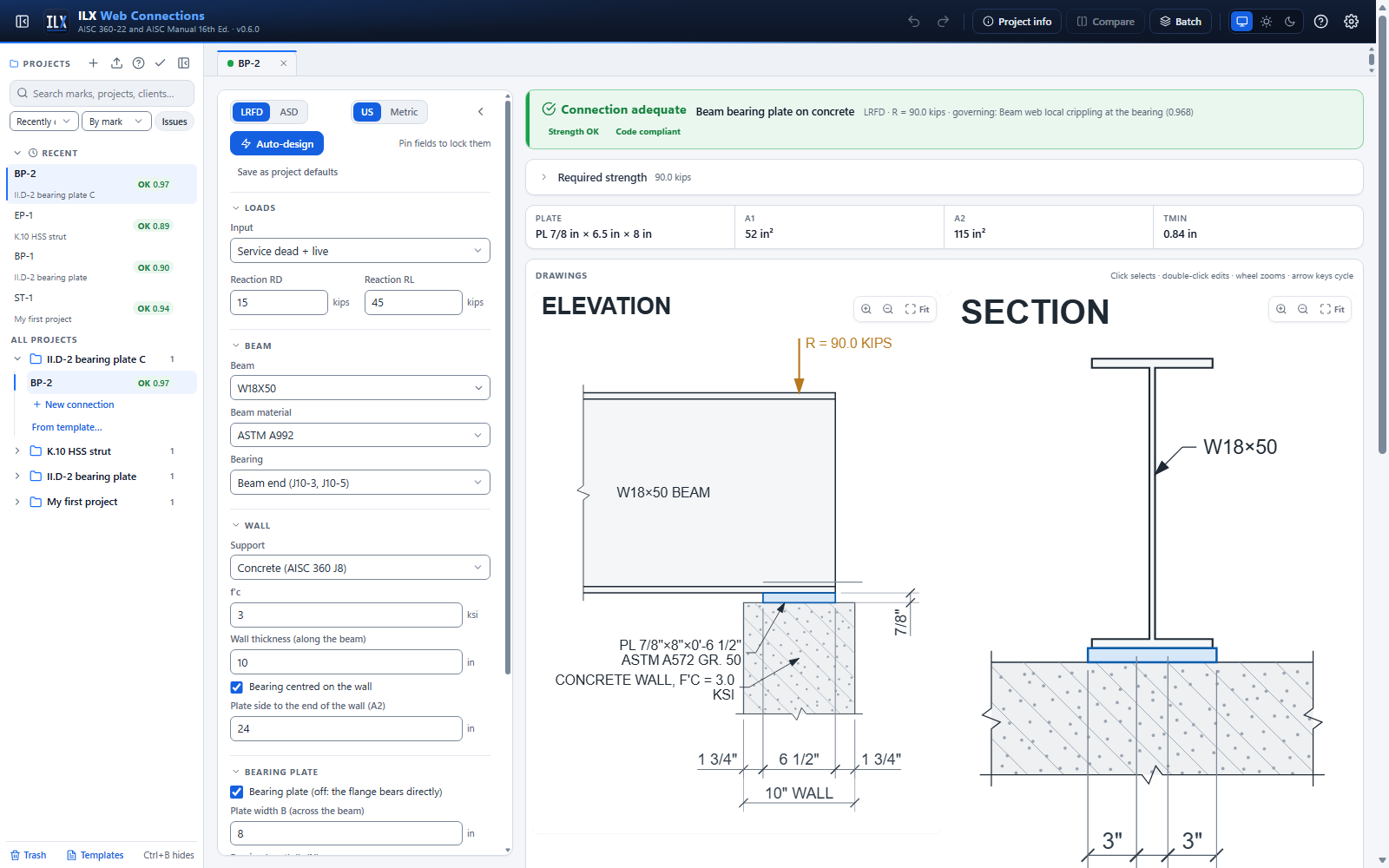Switch to dark theme moon icon
Screen dimensions: 1389x868
tap(1290, 22)
